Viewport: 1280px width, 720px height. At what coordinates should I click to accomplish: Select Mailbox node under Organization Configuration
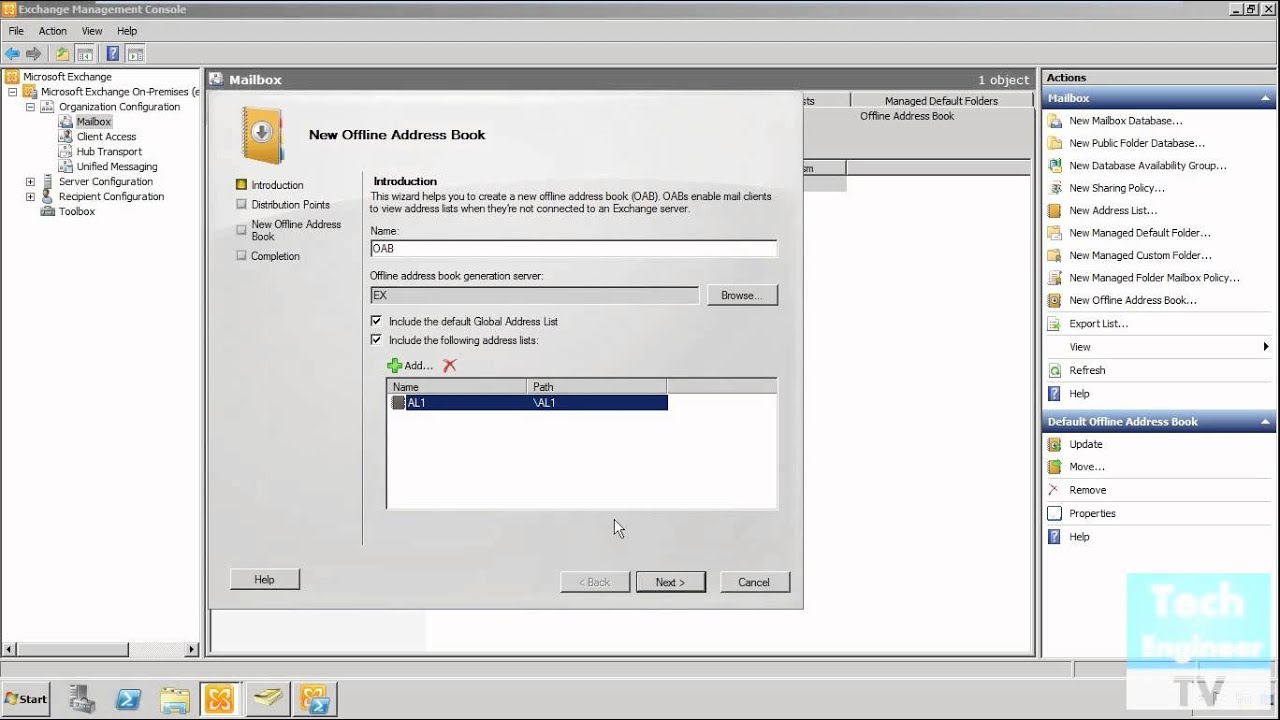(x=93, y=122)
